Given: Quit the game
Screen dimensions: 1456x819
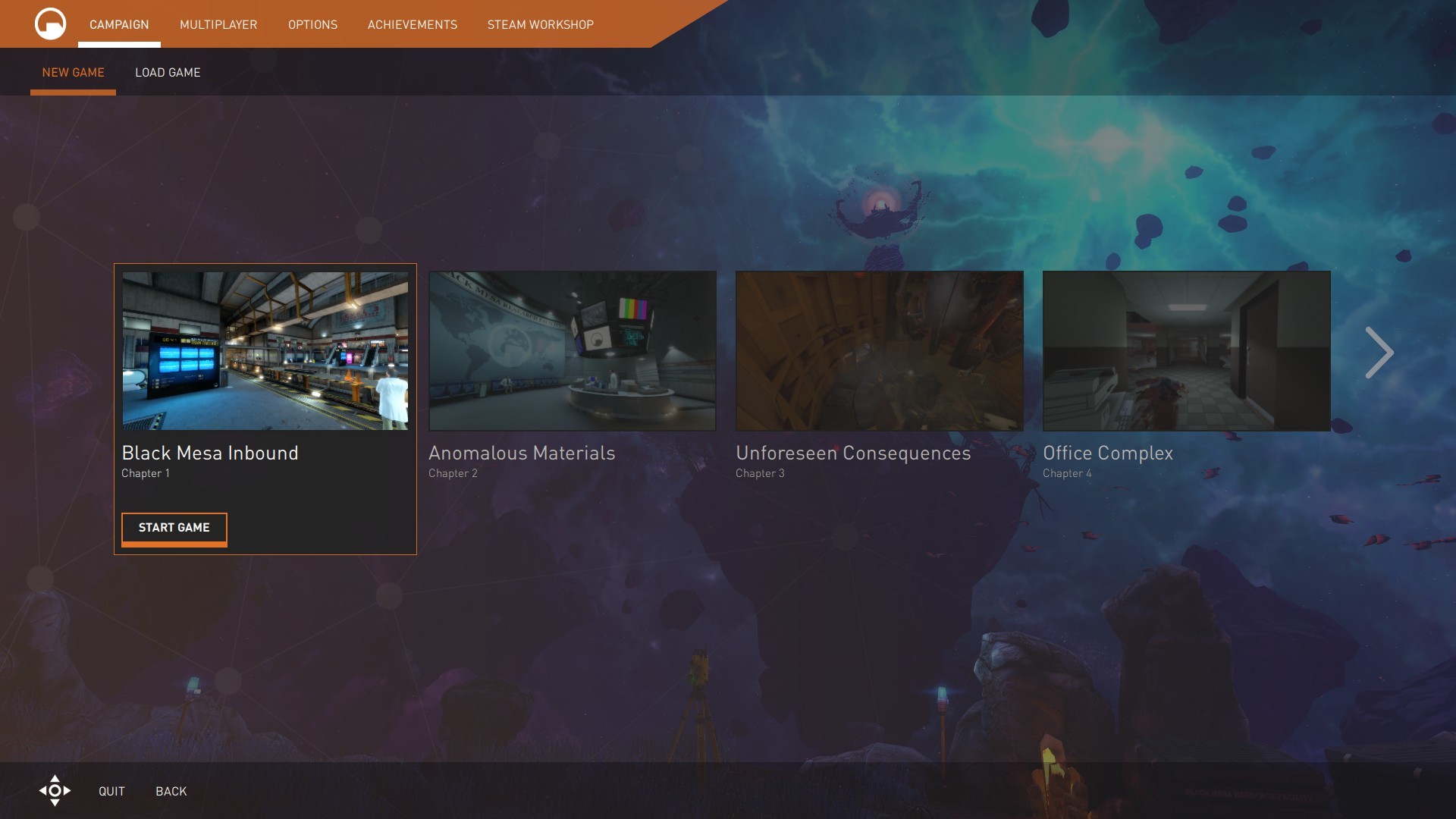Looking at the screenshot, I should tap(111, 791).
